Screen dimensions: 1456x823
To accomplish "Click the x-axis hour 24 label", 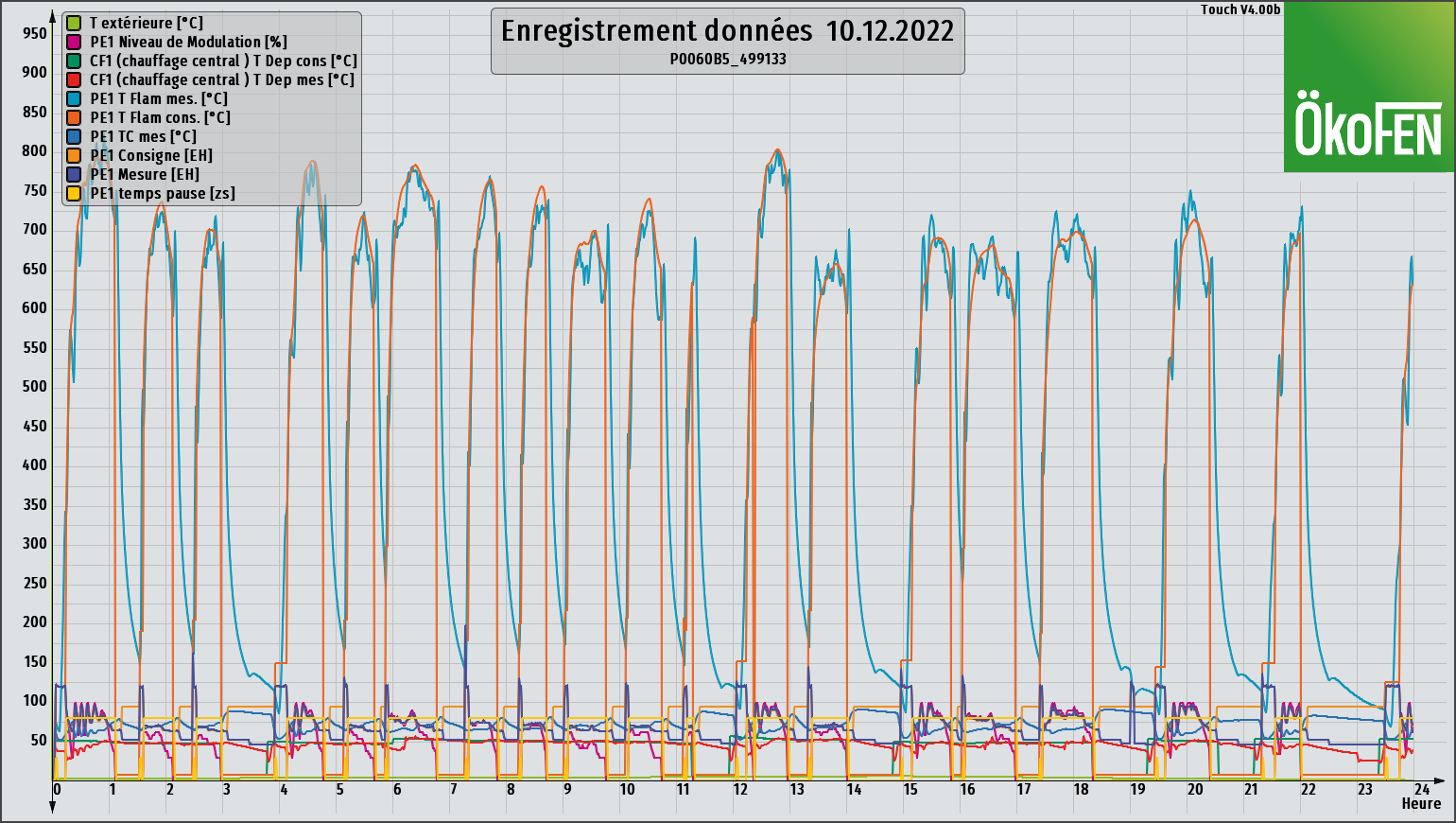I will click(1421, 788).
